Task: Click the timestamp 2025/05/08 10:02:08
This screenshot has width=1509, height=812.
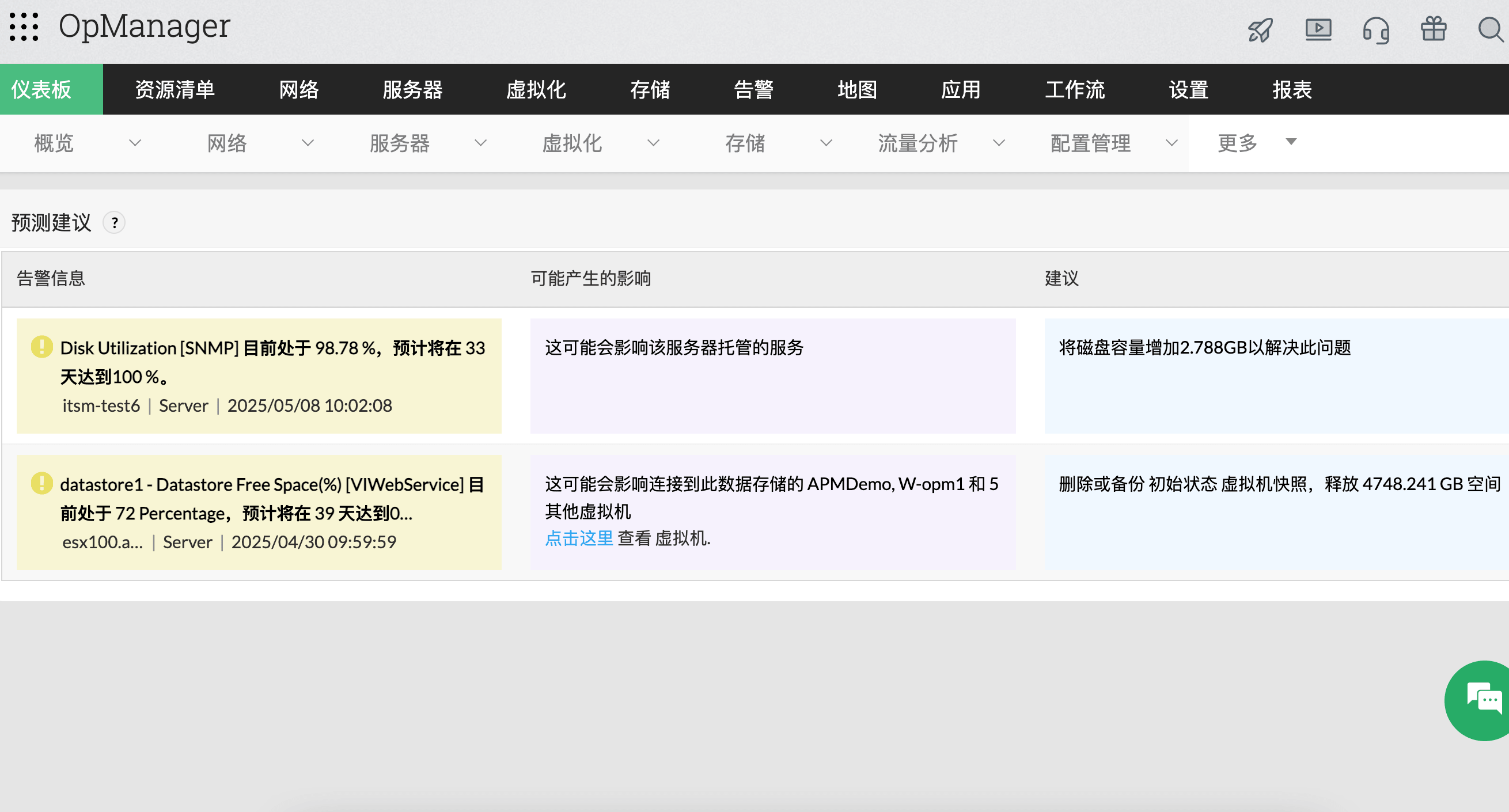Action: pos(310,405)
